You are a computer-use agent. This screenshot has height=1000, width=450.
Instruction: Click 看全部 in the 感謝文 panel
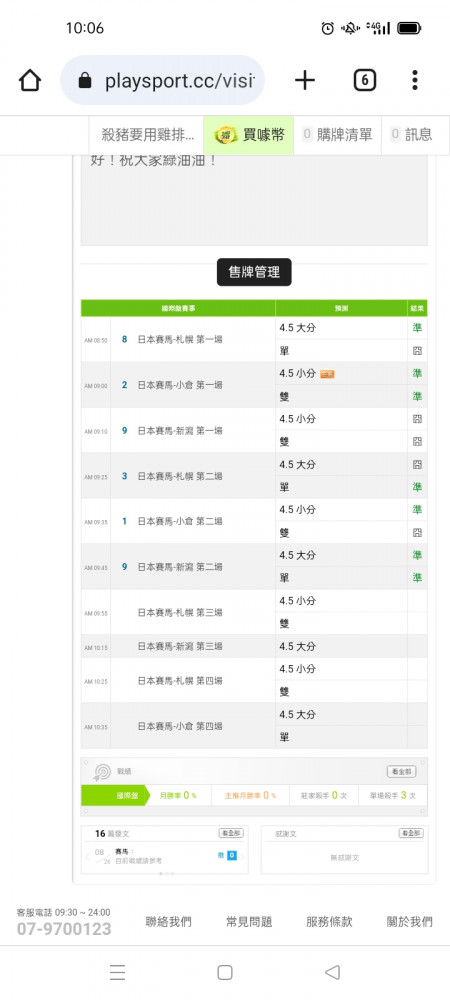point(410,833)
